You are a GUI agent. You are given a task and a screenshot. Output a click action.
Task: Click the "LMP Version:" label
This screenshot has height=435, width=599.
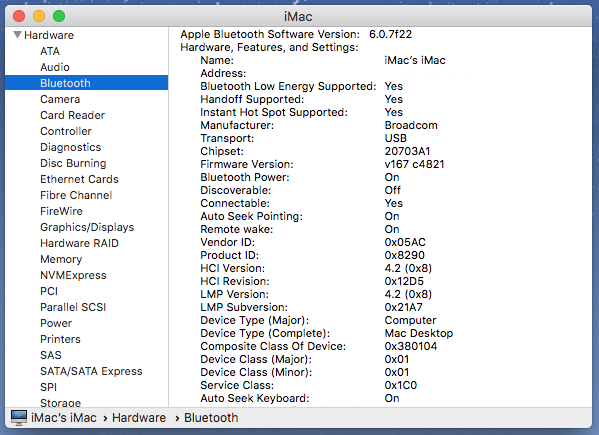click(235, 294)
